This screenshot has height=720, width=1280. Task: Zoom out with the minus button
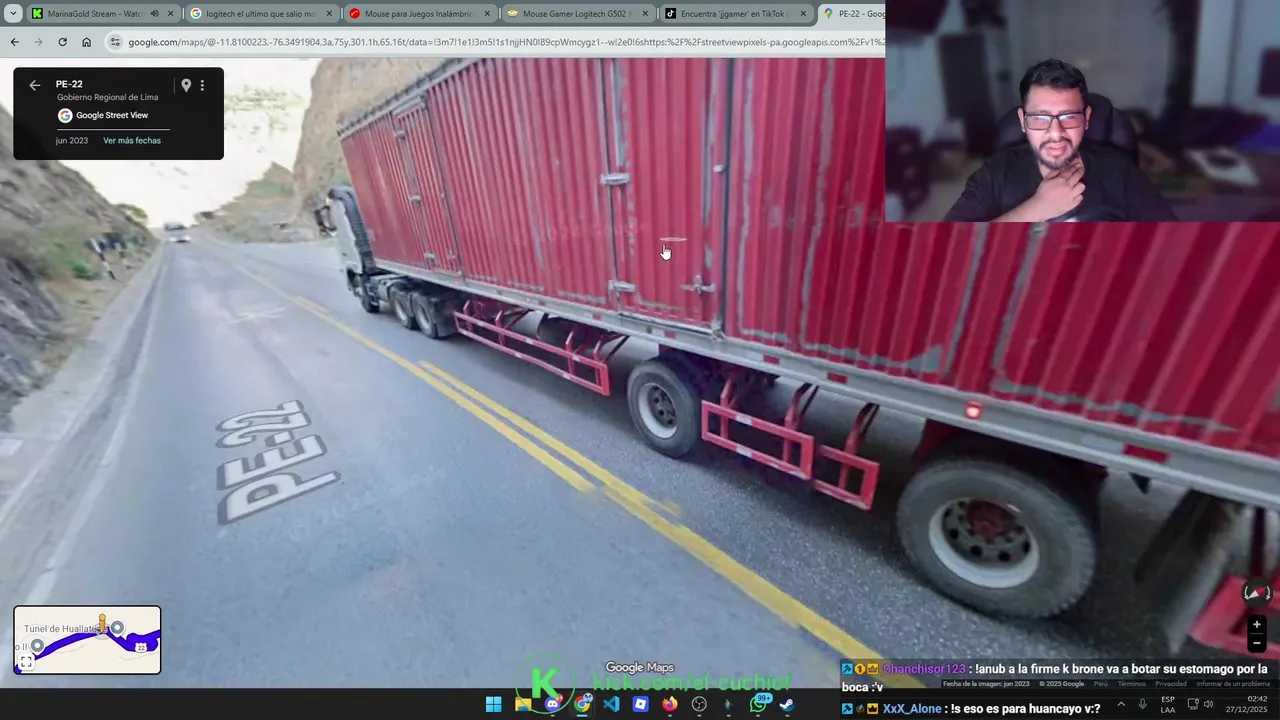click(1257, 643)
